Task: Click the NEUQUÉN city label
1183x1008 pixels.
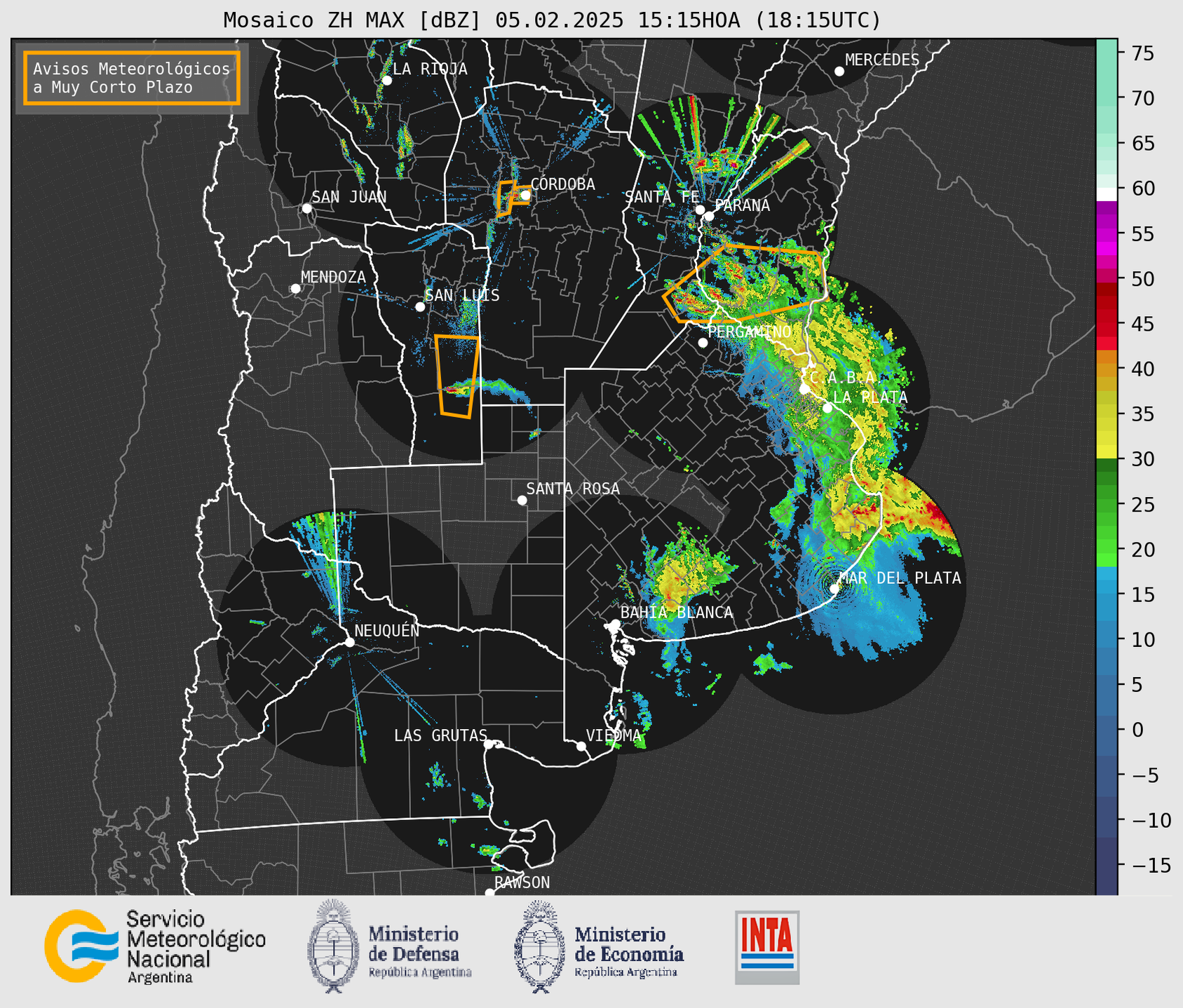Action: (x=386, y=631)
